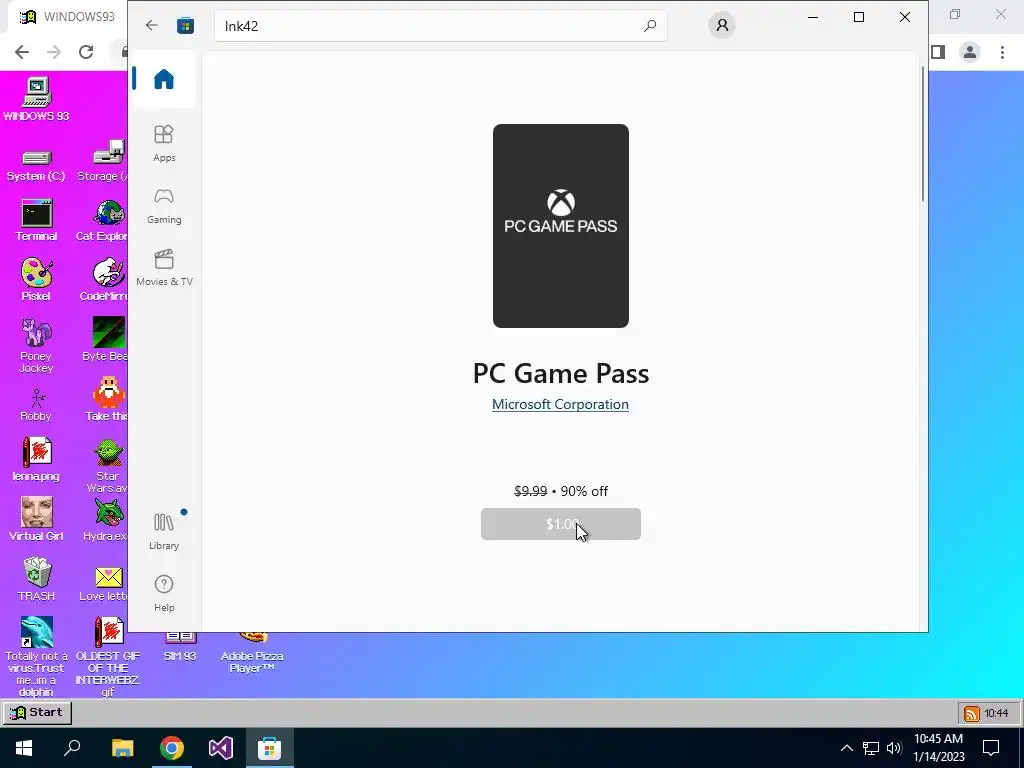The width and height of the screenshot is (1024, 768).
Task: Click the PC Game Pass product image
Action: [560, 225]
